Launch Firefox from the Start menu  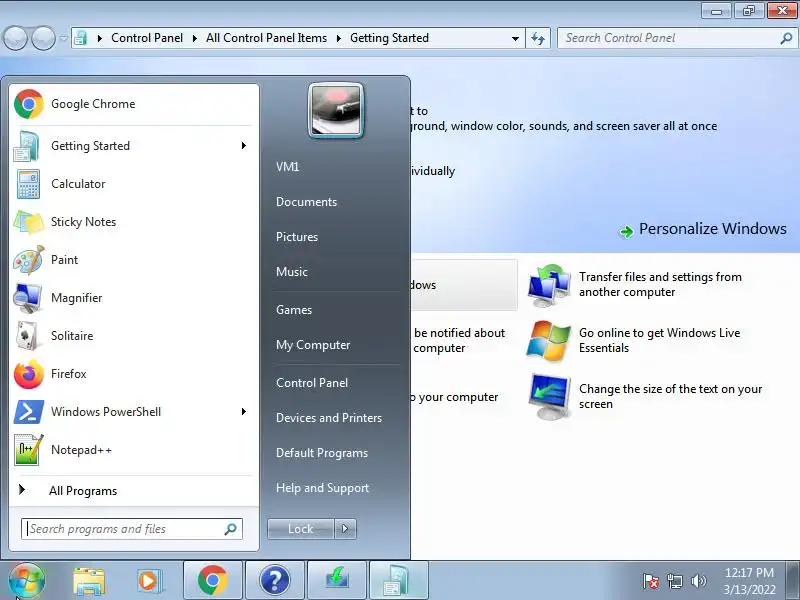coord(133,374)
